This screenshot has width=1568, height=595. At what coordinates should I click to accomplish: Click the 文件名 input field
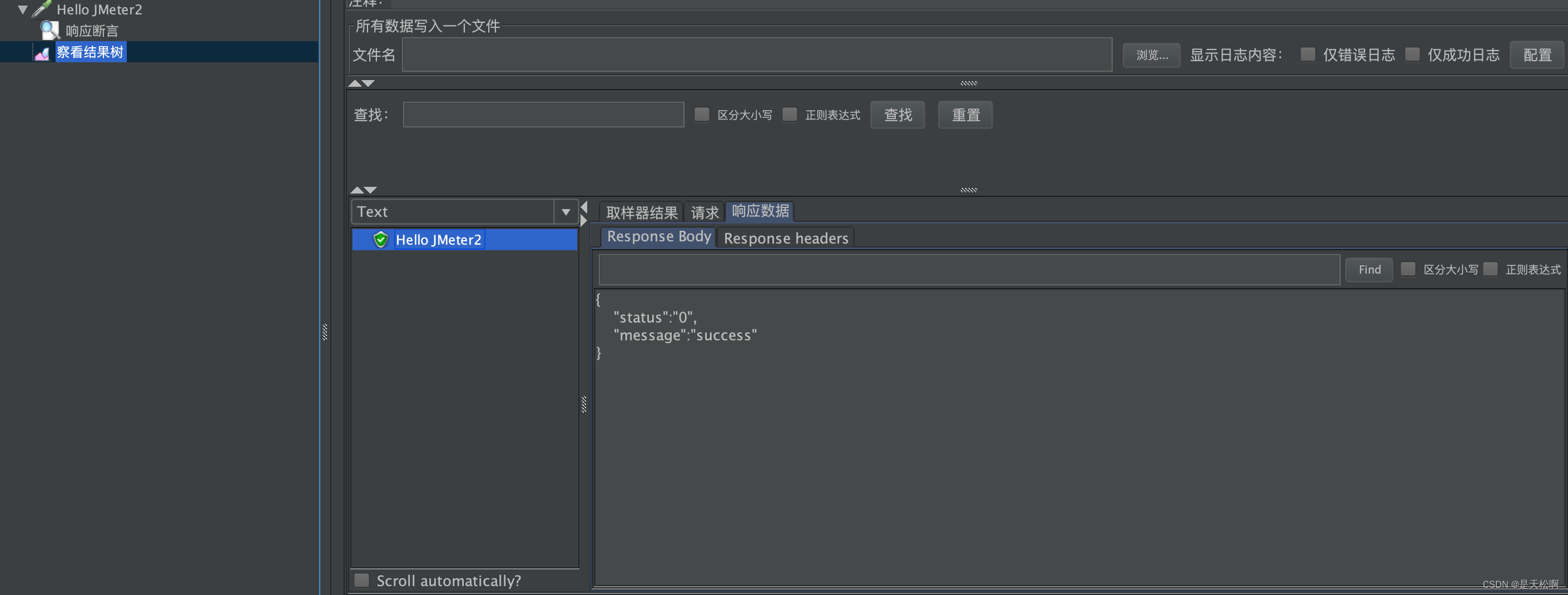(757, 55)
